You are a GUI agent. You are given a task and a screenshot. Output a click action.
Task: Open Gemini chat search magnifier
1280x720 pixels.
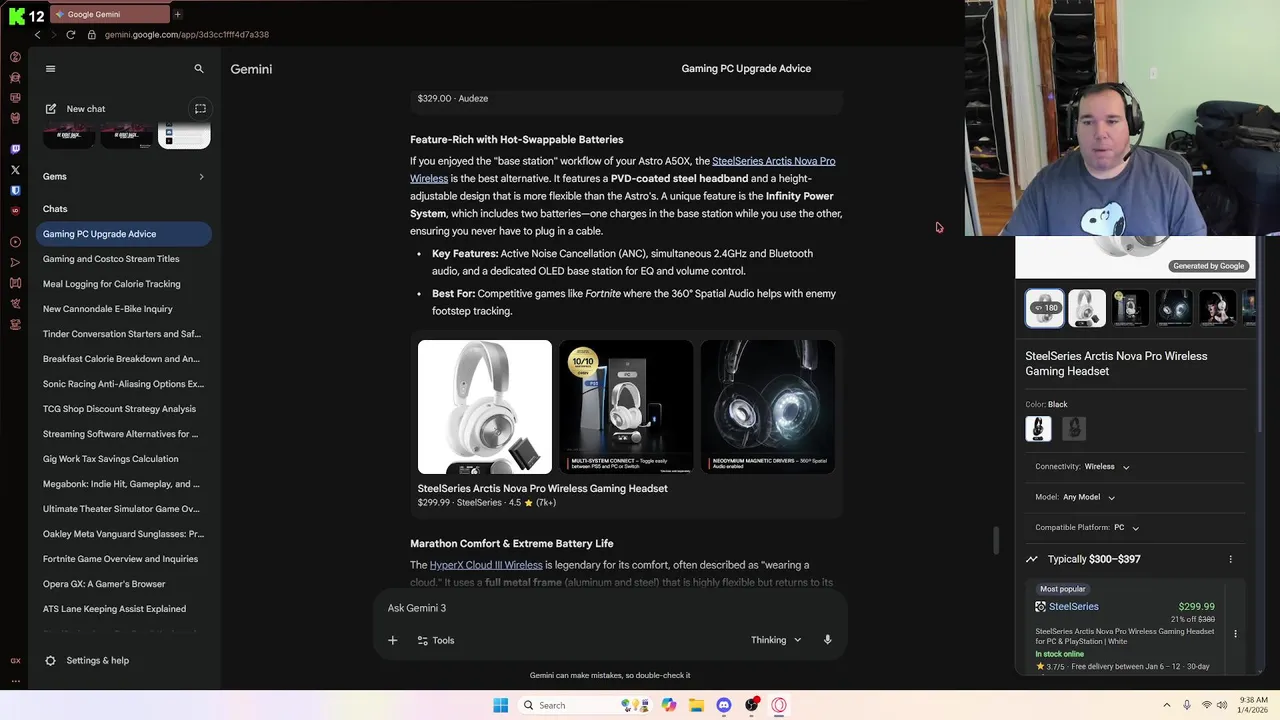click(199, 69)
